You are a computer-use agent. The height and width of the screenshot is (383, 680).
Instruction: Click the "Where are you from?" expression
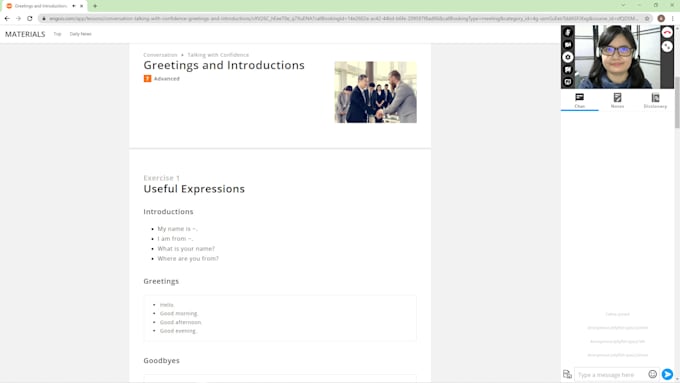tap(188, 259)
